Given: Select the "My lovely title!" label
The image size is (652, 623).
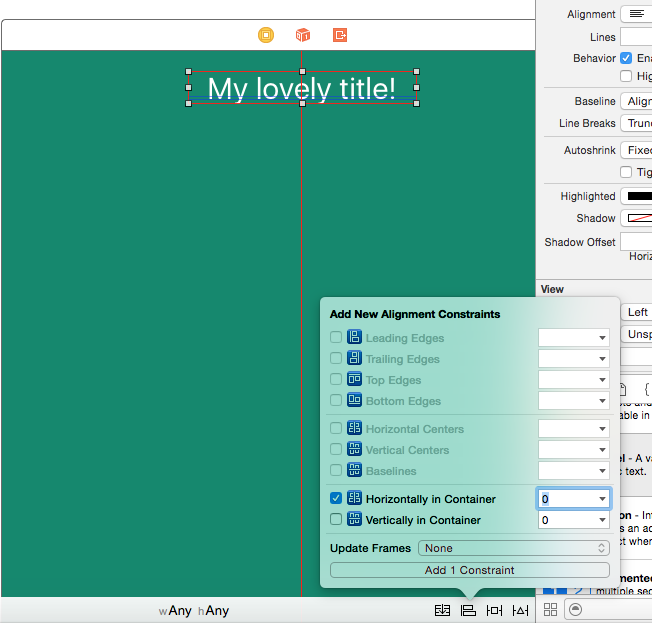Looking at the screenshot, I should point(302,89).
